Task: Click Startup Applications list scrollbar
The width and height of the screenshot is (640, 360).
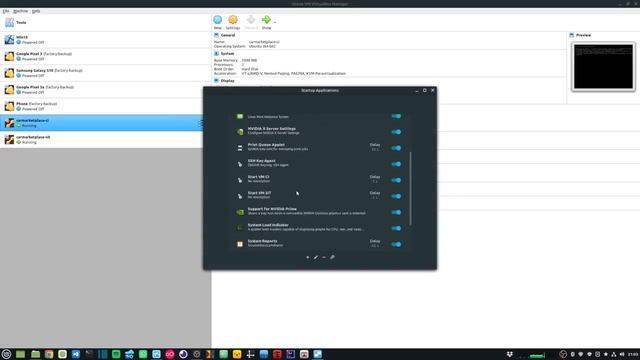Action: pyautogui.click(x=410, y=189)
